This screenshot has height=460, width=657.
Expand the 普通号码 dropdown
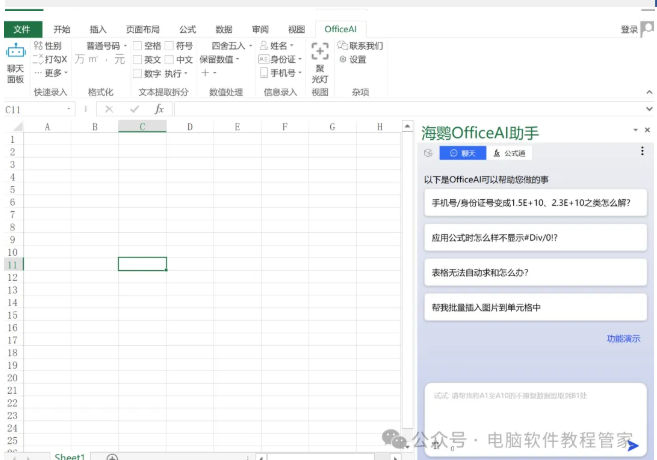tap(125, 46)
